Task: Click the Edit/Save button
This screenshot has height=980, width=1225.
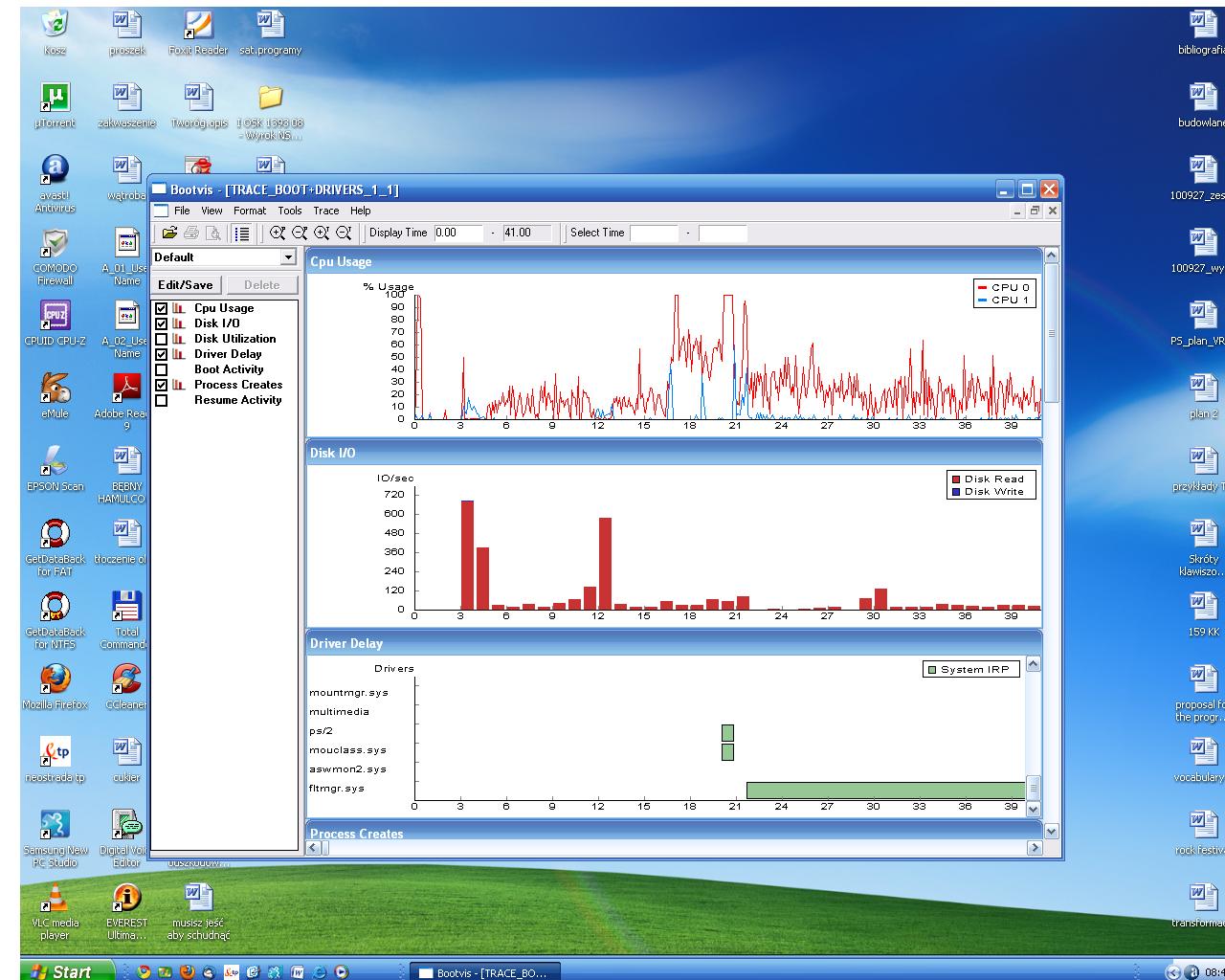Action: pyautogui.click(x=186, y=285)
